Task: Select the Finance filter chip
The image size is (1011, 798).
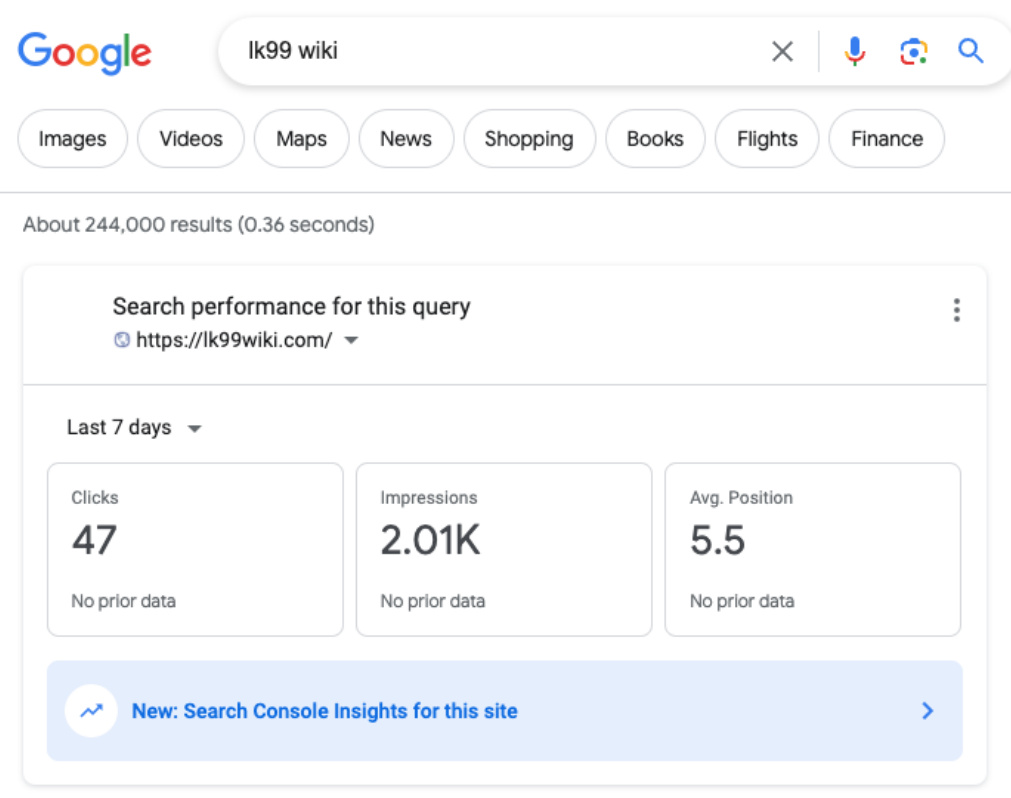Action: (x=887, y=139)
